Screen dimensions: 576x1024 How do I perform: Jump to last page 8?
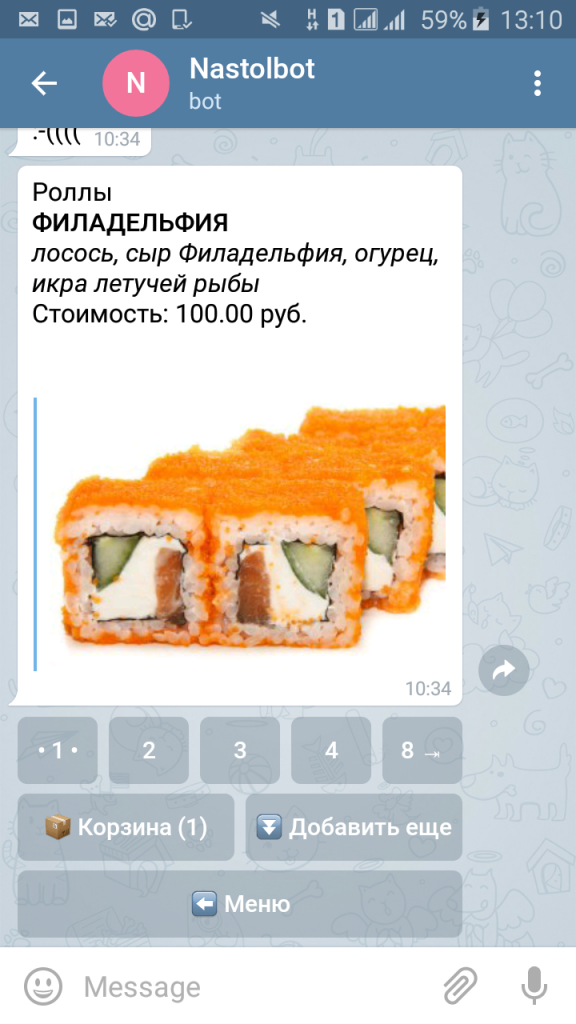pos(422,750)
